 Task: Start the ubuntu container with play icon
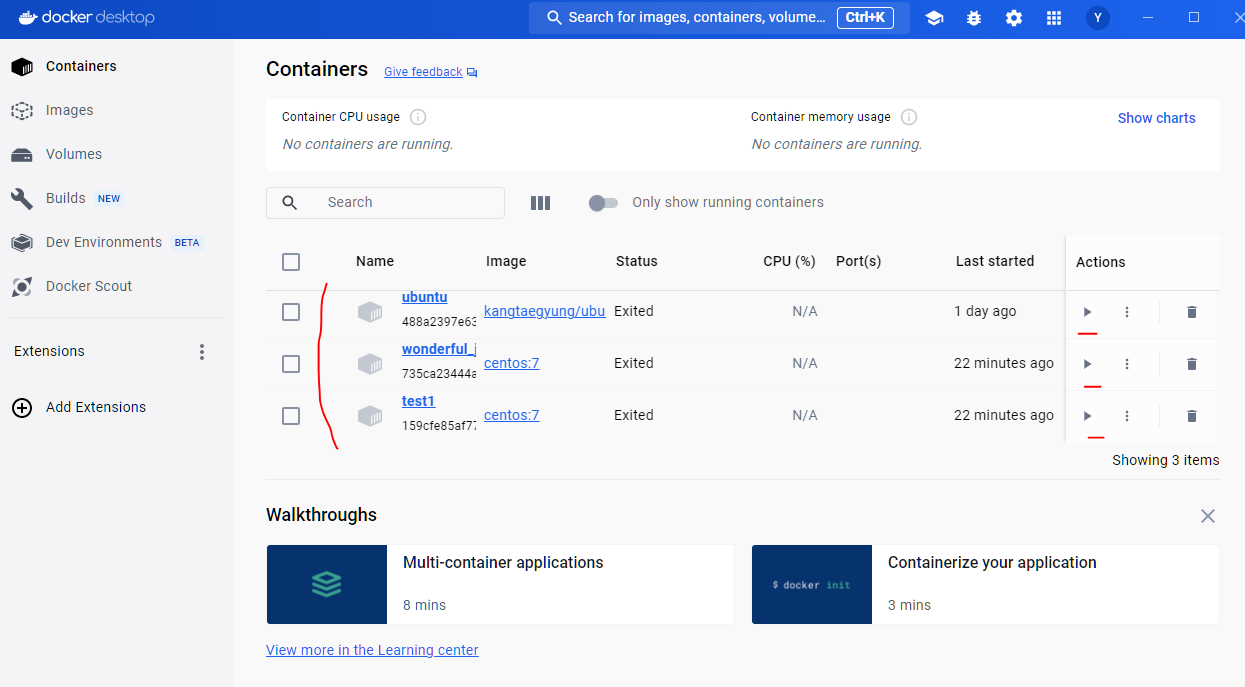[x=1087, y=312]
